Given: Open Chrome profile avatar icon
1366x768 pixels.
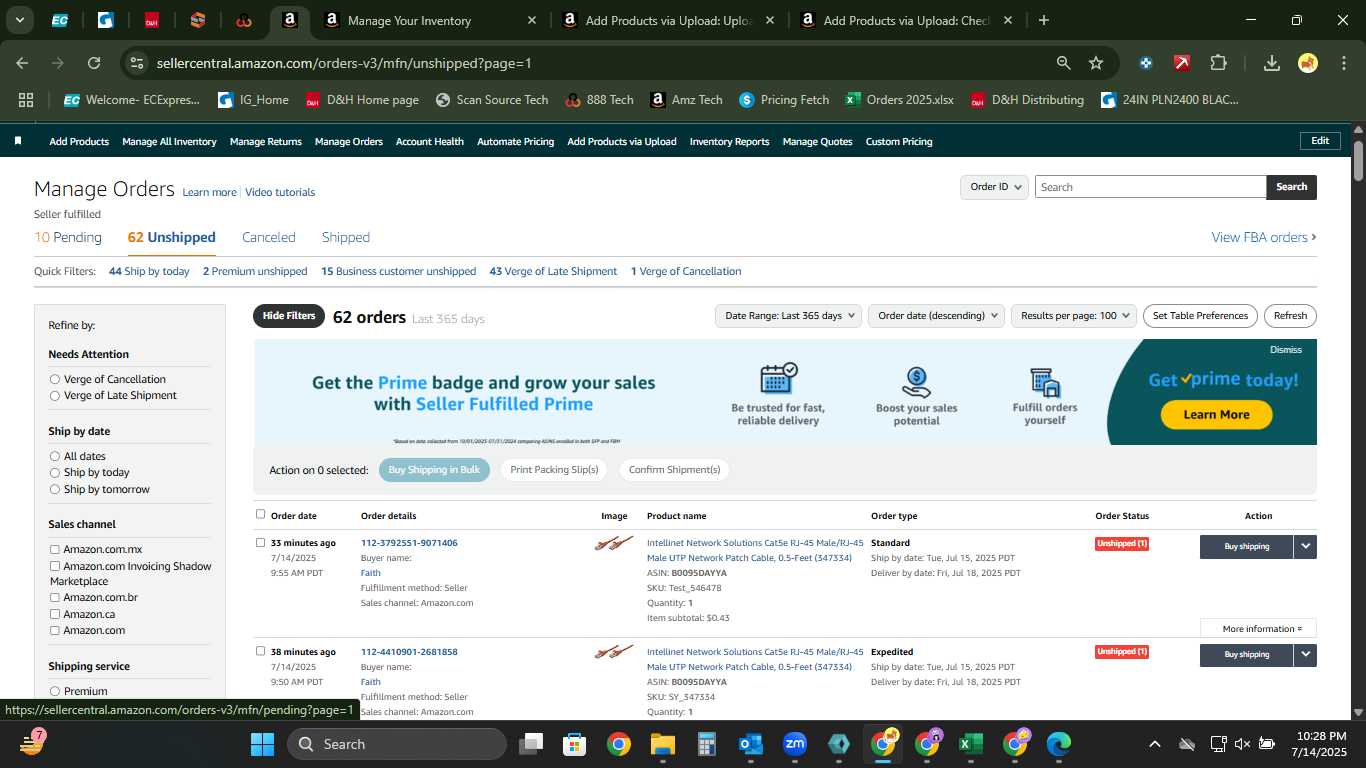Looking at the screenshot, I should (x=1308, y=63).
